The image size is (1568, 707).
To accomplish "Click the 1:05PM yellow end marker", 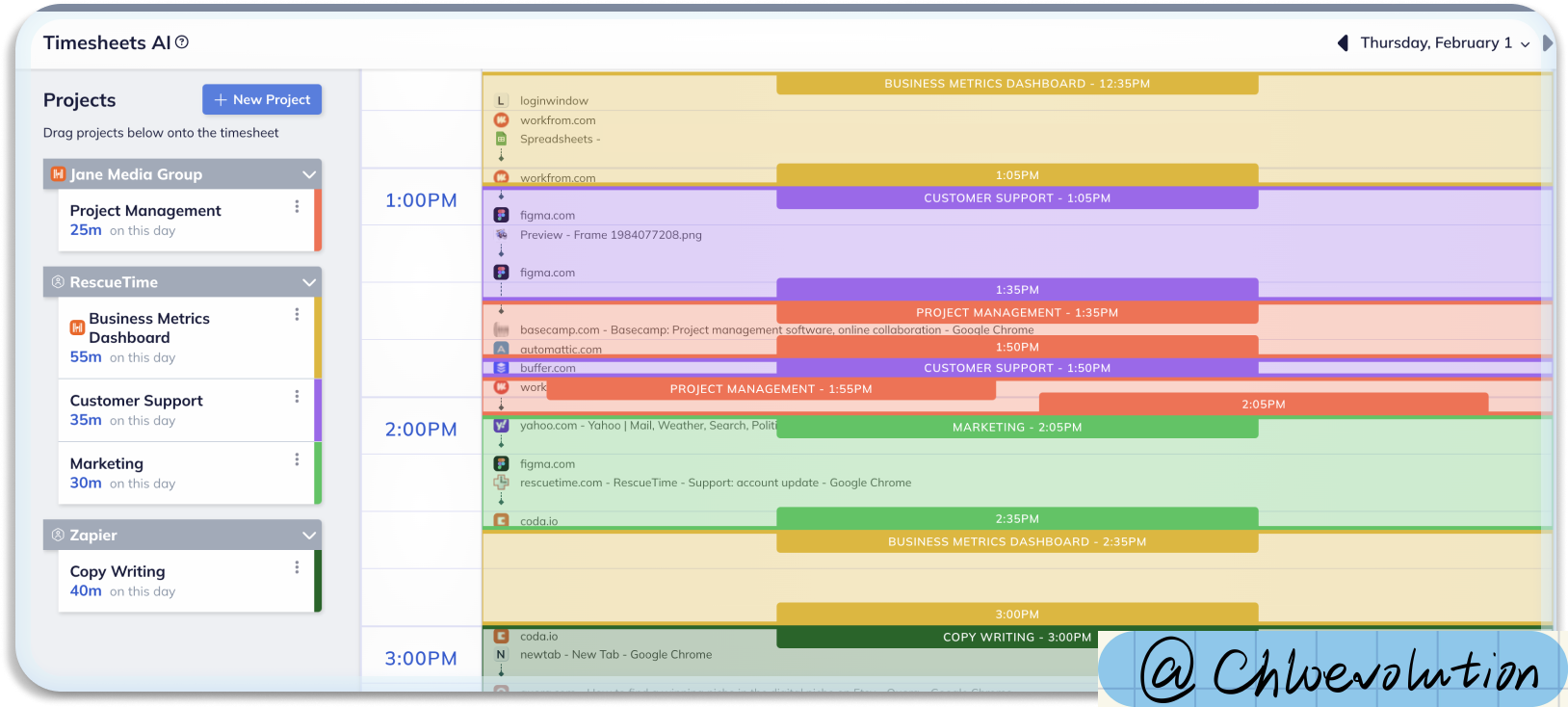I will coord(1017,174).
